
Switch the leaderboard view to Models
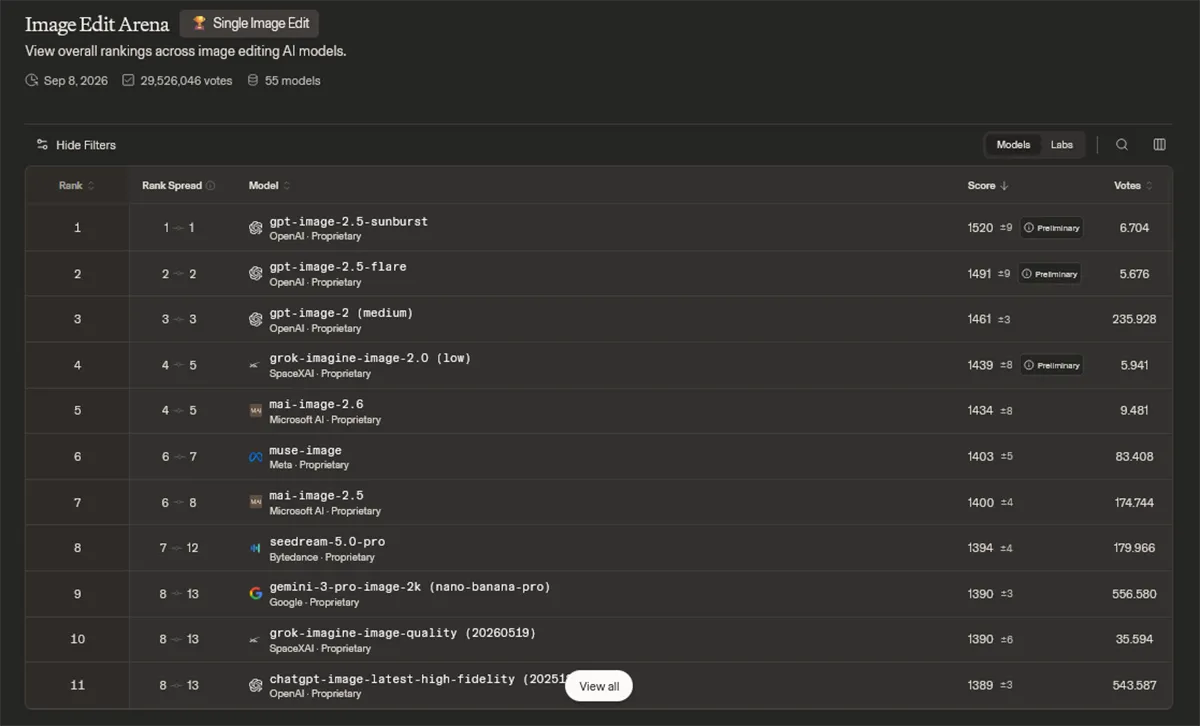point(1013,145)
